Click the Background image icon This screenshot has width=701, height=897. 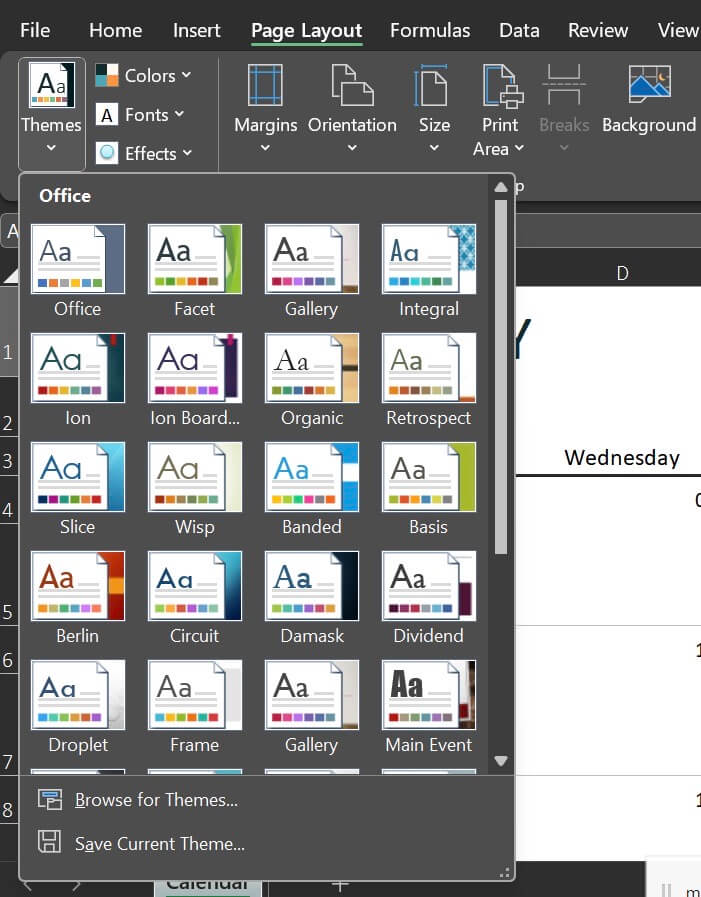pyautogui.click(x=648, y=86)
